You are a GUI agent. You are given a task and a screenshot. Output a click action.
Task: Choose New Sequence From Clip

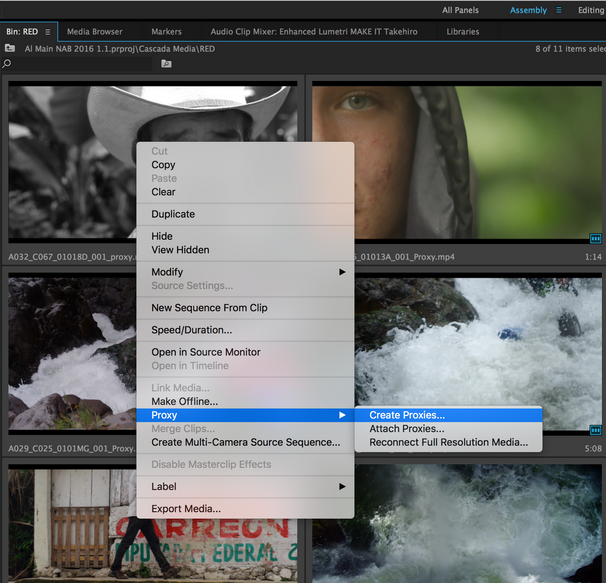tap(245, 308)
